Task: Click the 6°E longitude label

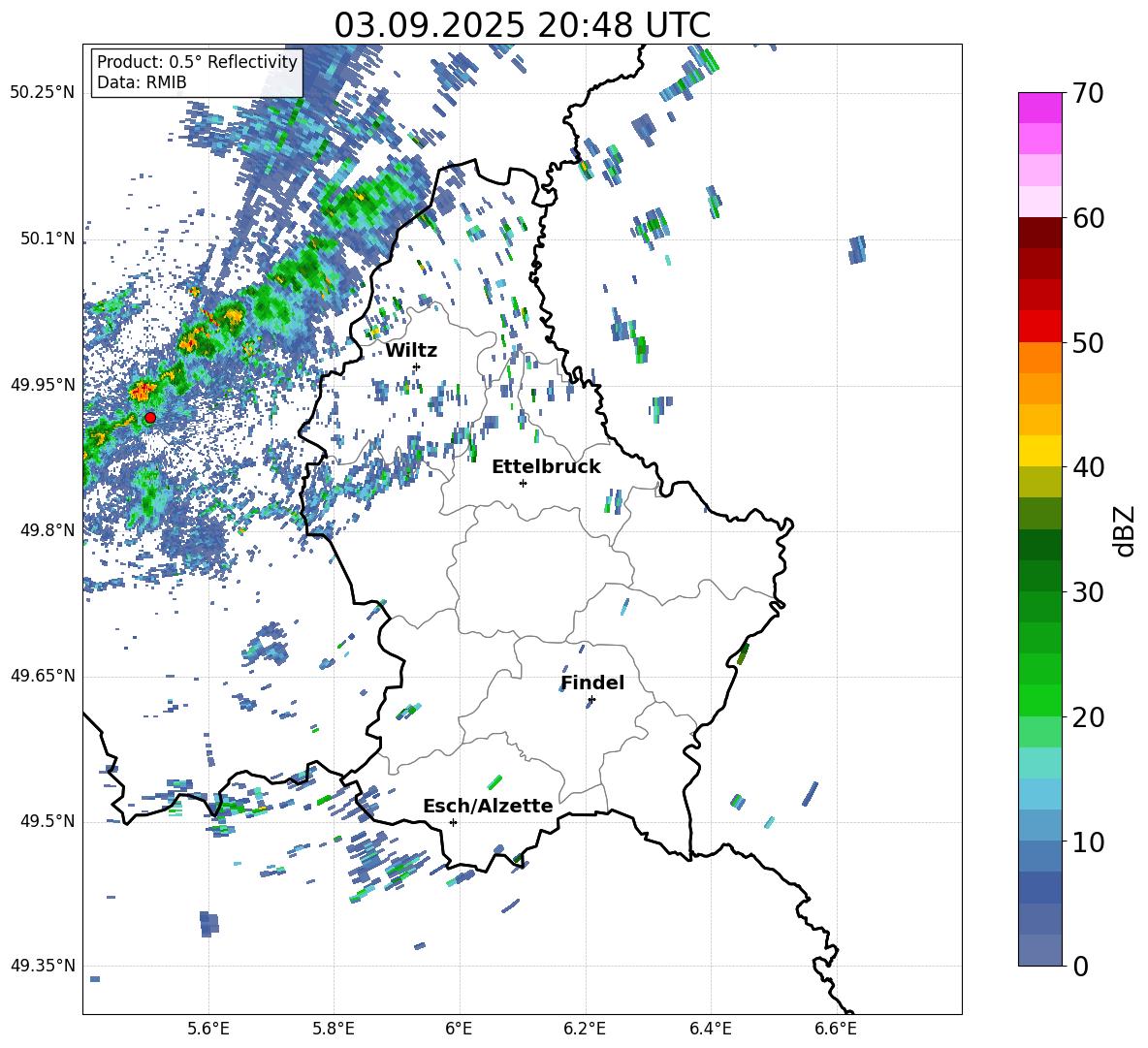Action: [x=459, y=1029]
